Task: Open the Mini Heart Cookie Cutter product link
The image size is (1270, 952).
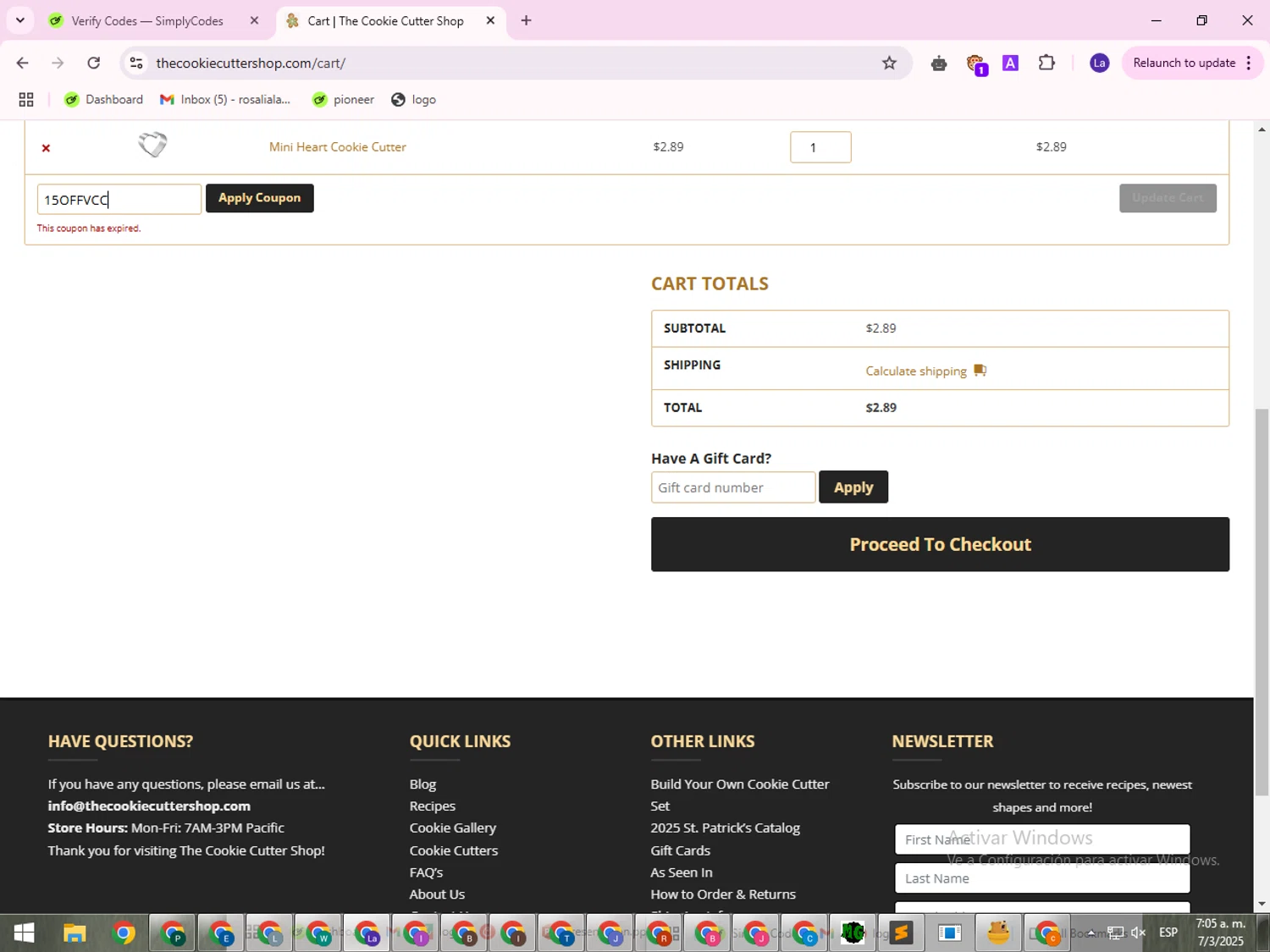Action: click(337, 146)
